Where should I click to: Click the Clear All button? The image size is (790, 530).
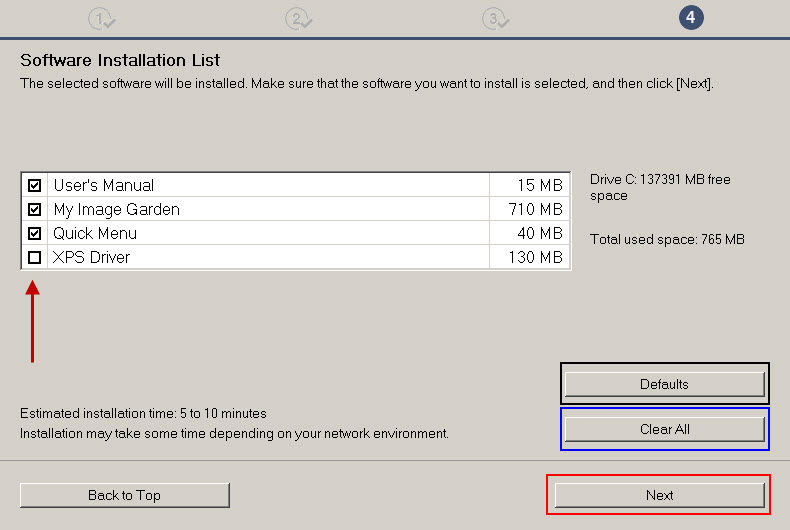pos(665,429)
